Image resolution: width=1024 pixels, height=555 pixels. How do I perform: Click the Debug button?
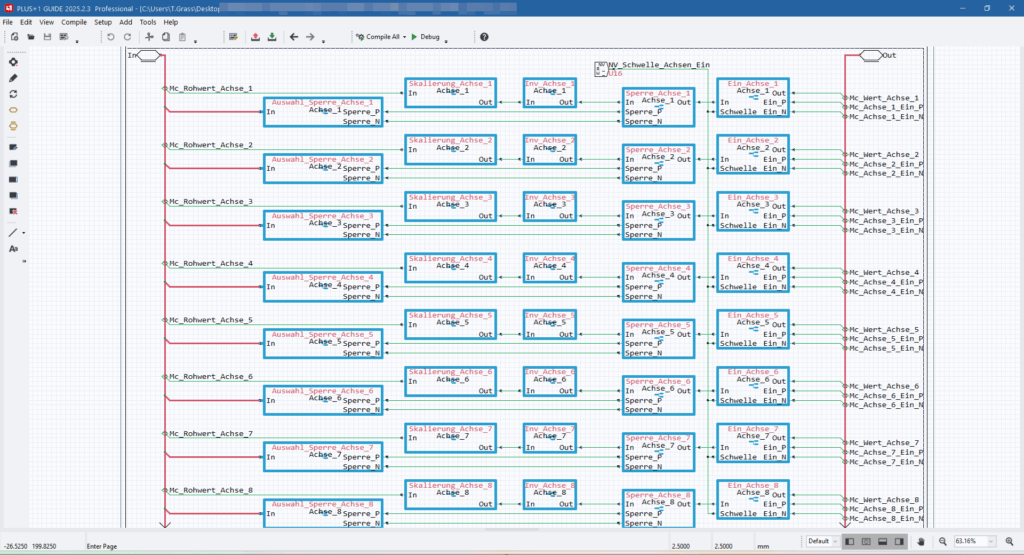point(425,37)
